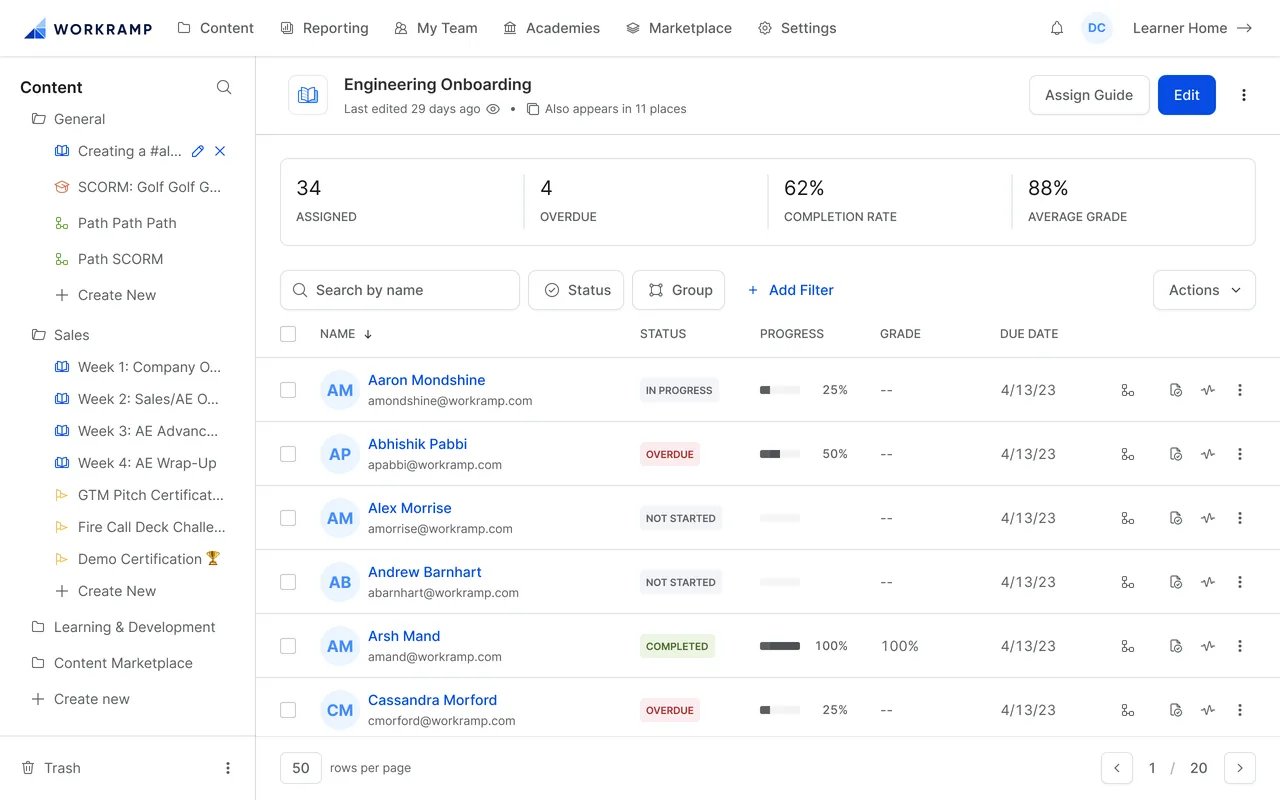Viewport: 1280px width, 800px height.
Task: Open the Actions dropdown
Action: coord(1204,290)
